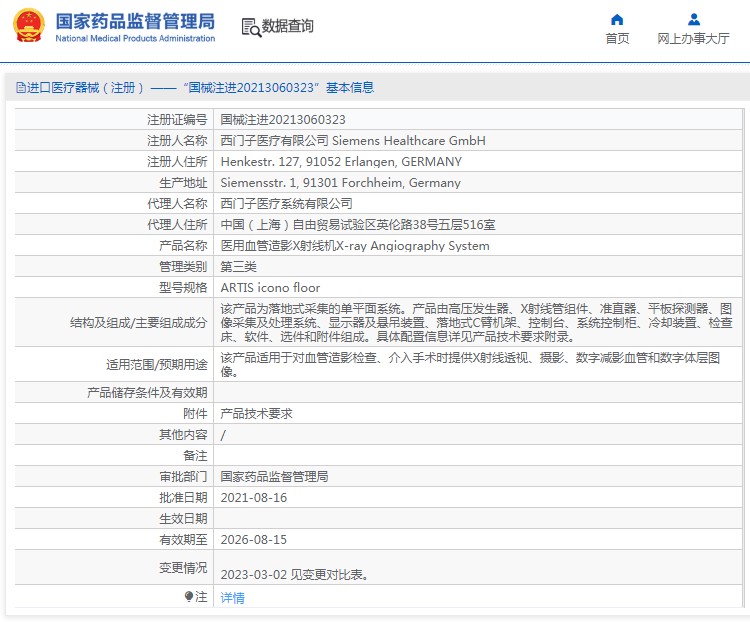Click the document icon before 进口医疗器械
Image resolution: width=750 pixels, height=622 pixels.
coord(21,88)
